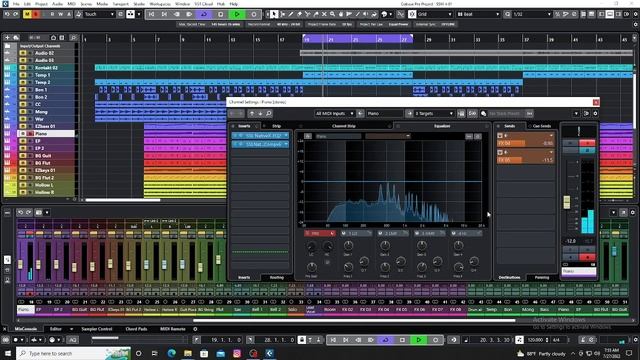640x360 pixels.
Task: Select the Mute X tool
Action: coord(324,14)
